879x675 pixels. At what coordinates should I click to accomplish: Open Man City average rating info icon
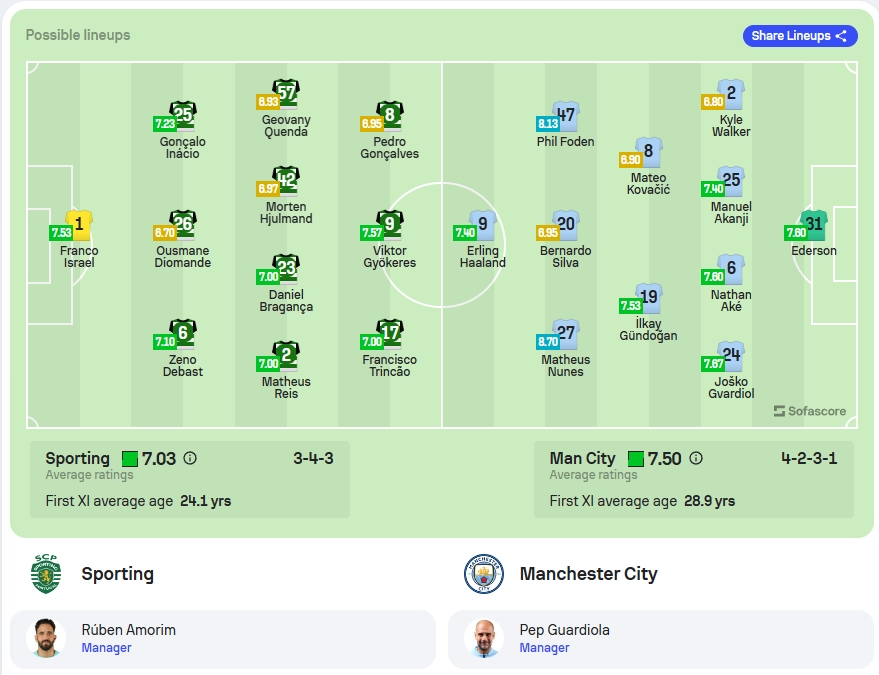coord(696,458)
